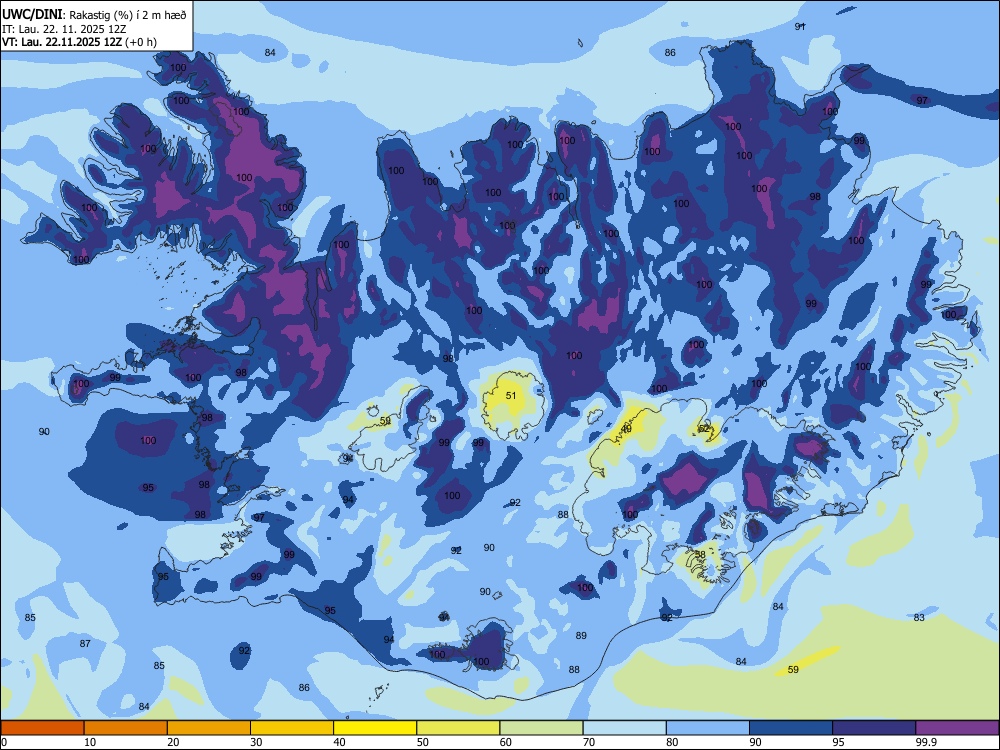Click the light orange 20–30 legend swatch
The height and width of the screenshot is (750, 1000).
209,728
